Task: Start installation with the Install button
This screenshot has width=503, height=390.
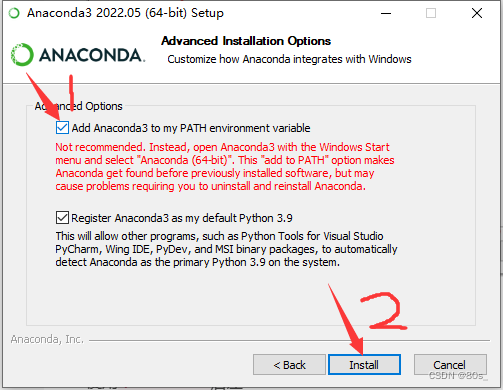Action: tap(364, 365)
